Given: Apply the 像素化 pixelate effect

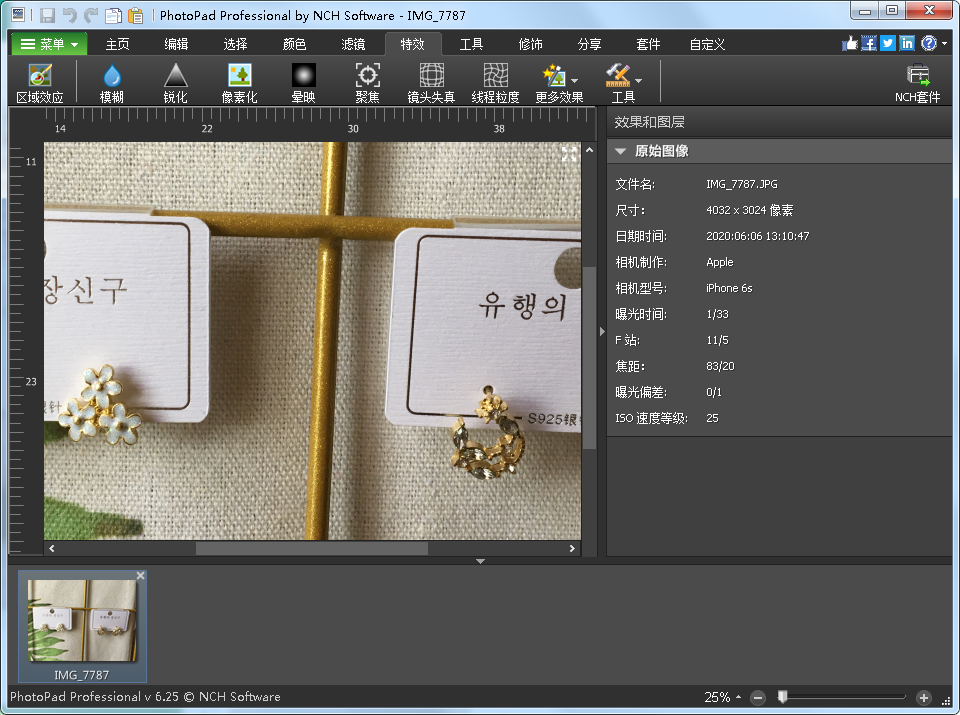Looking at the screenshot, I should [239, 82].
